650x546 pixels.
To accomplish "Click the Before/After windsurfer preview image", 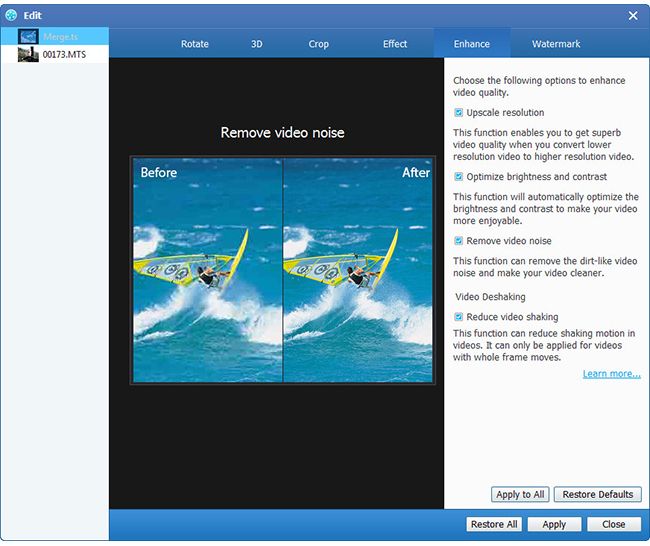I will click(x=283, y=270).
